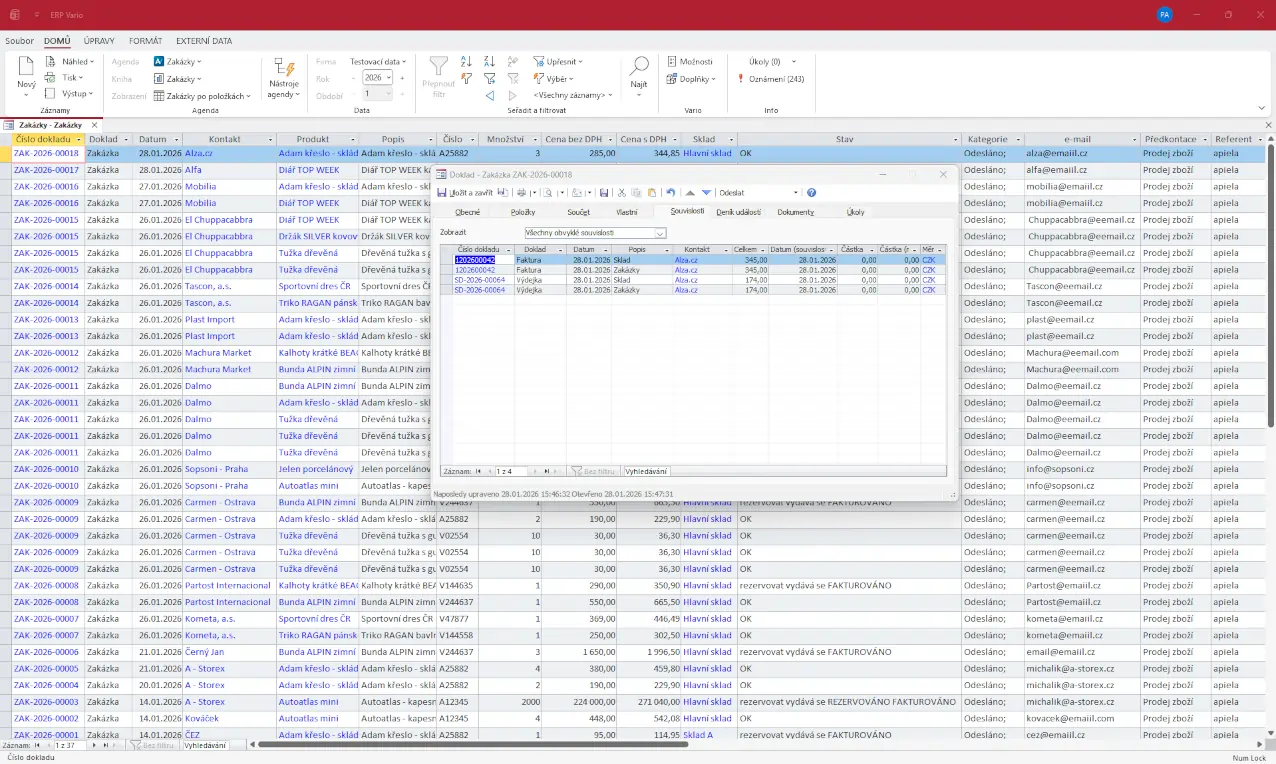The height and width of the screenshot is (764, 1276).
Task: Open the Alza.cz contact link in first row
Action: coord(198,154)
